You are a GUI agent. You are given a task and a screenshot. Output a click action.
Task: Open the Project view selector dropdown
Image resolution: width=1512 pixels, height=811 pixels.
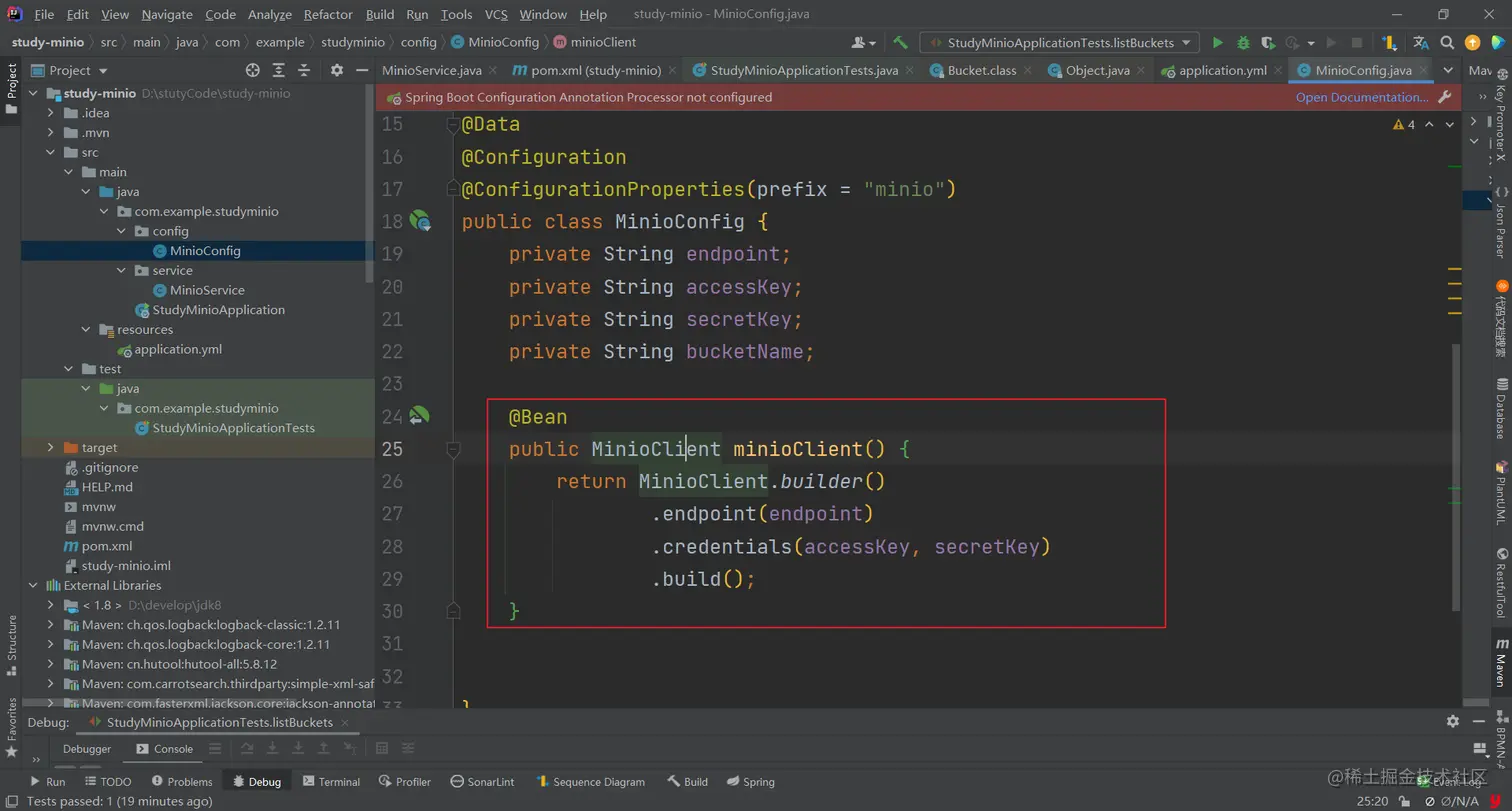pyautogui.click(x=70, y=70)
